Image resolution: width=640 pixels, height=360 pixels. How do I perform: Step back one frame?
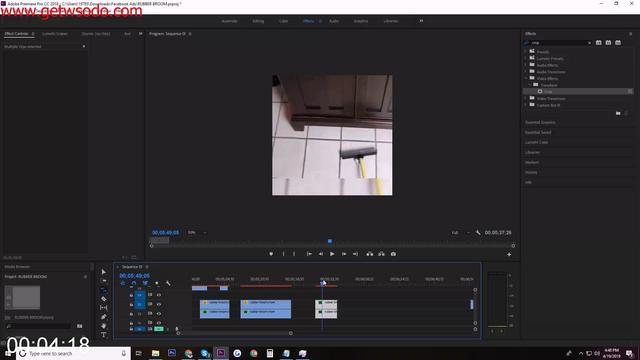pos(320,254)
